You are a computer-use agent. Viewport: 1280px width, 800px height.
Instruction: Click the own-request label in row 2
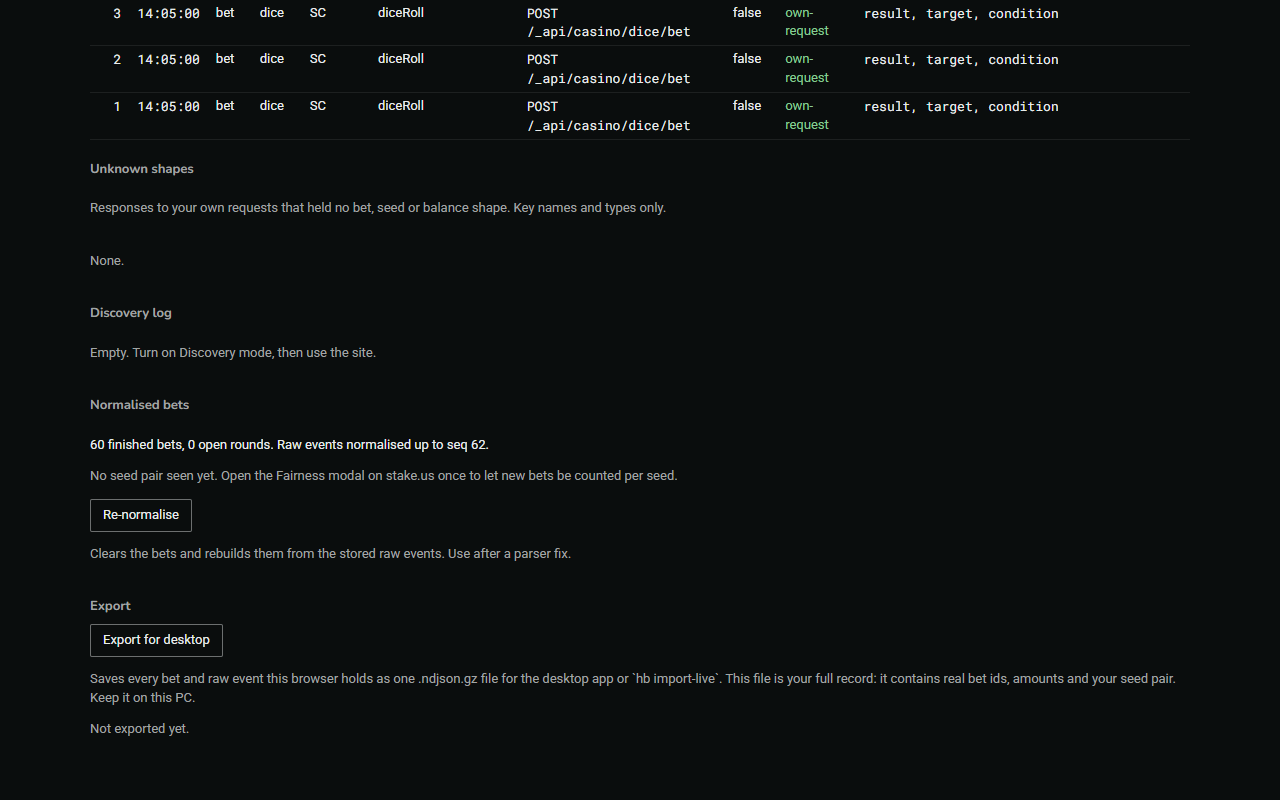tap(807, 68)
